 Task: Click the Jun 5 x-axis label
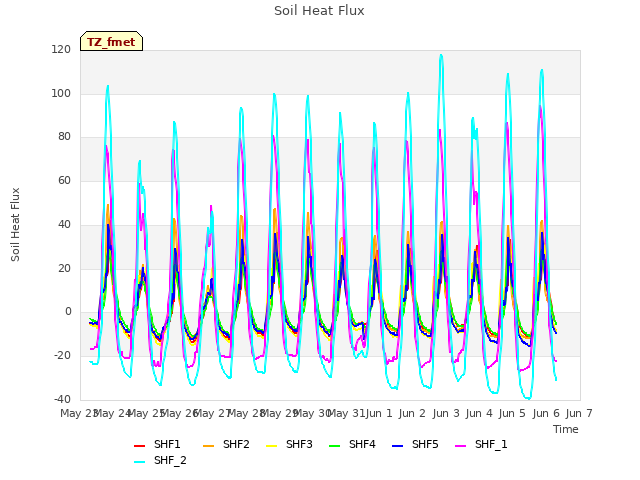point(512,413)
